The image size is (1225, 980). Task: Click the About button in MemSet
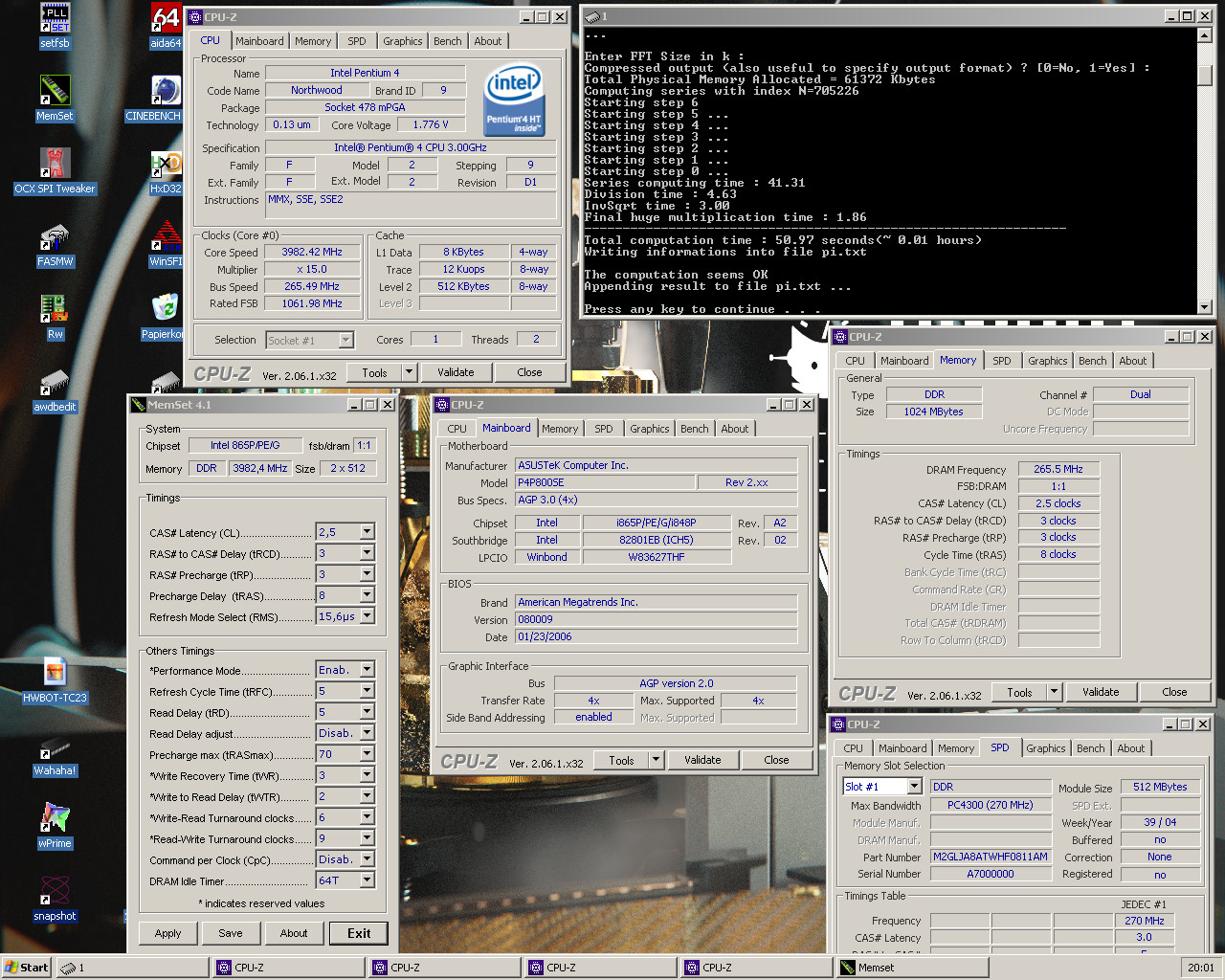click(x=294, y=933)
